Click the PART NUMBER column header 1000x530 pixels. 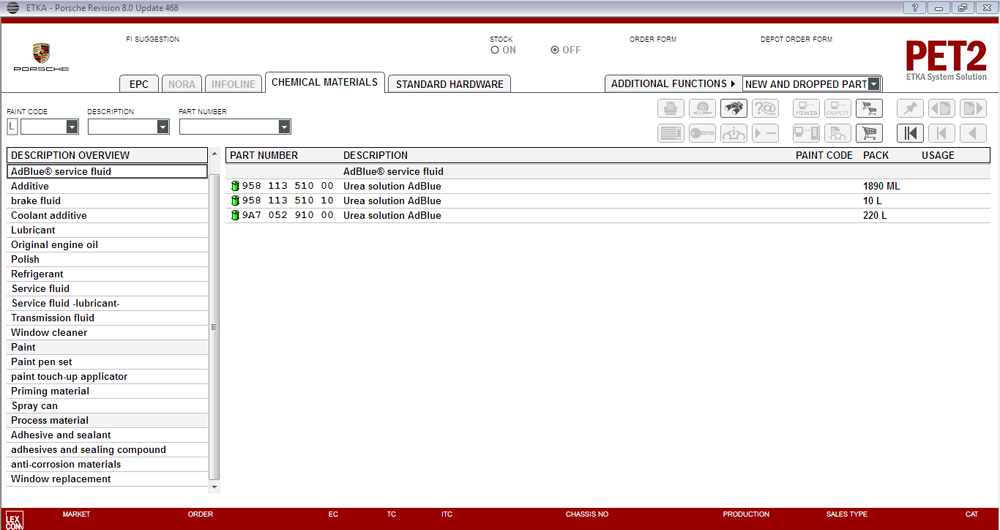(263, 156)
